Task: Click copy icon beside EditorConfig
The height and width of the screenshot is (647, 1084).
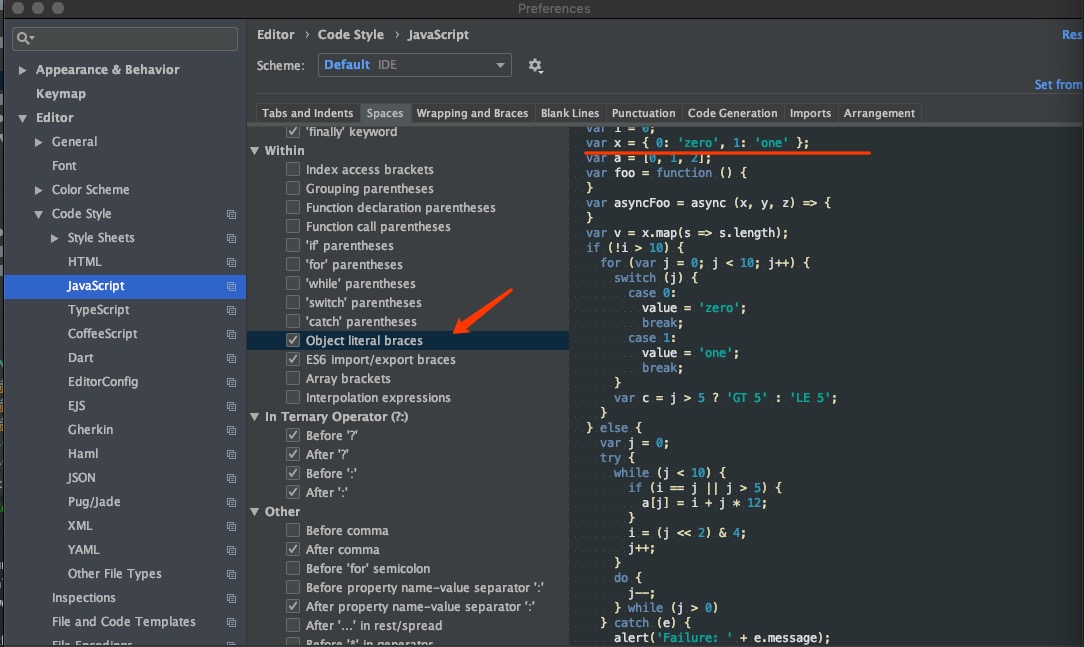Action: coord(232,382)
